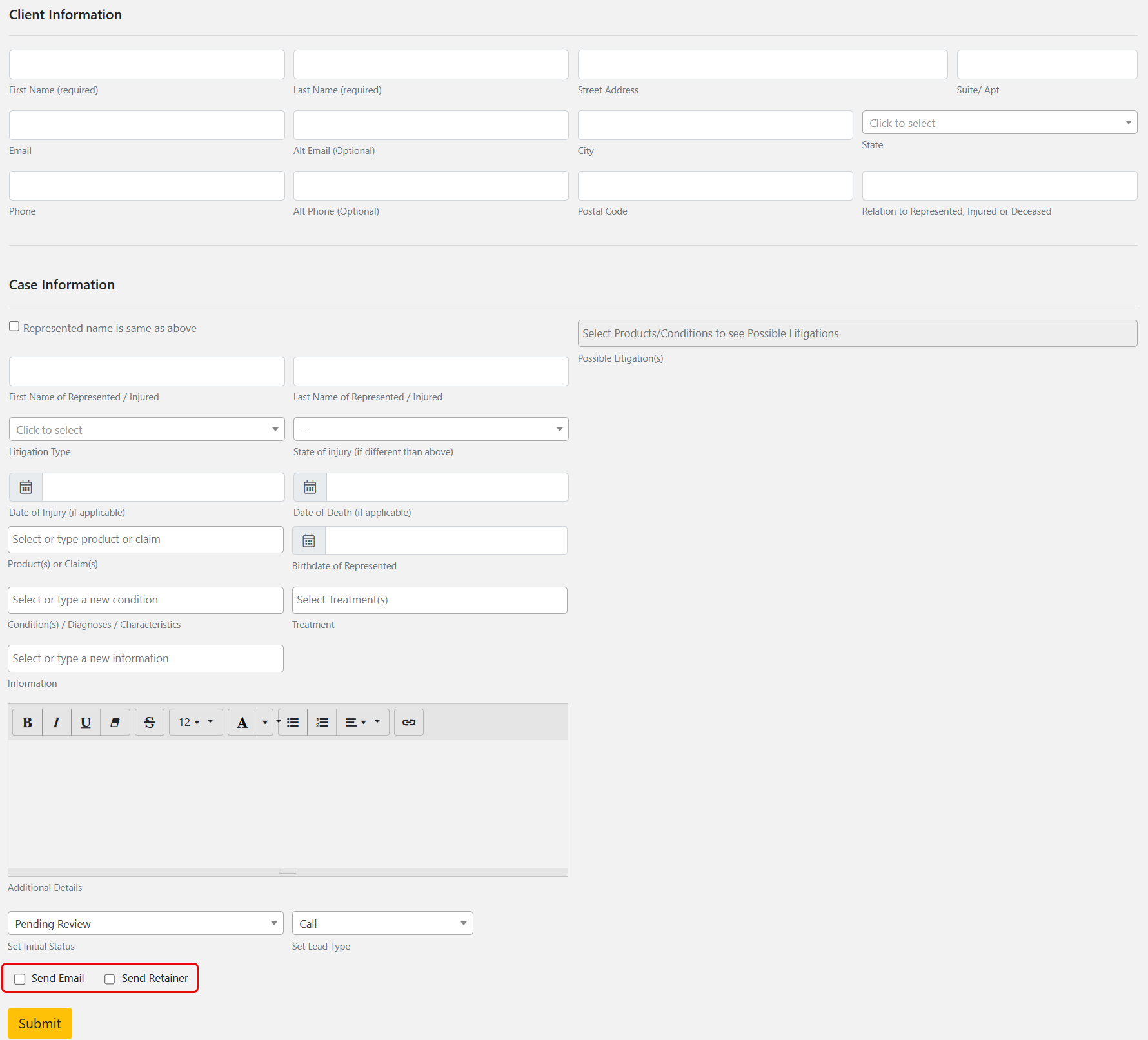Insert a numbered ordered list
This screenshot has height=1040, width=1148.
(322, 722)
